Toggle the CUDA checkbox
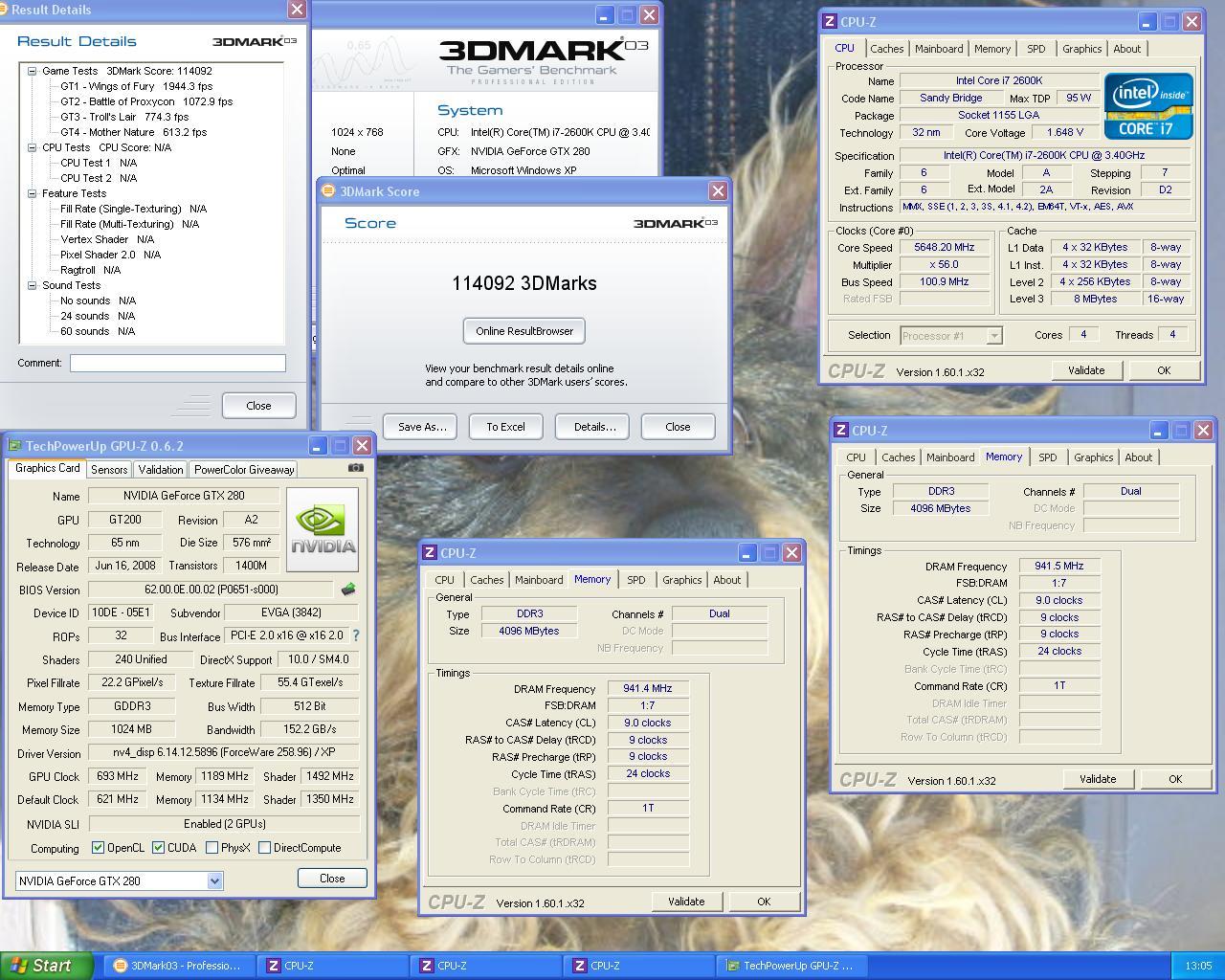Screen dimensions: 1225x980 158,848
